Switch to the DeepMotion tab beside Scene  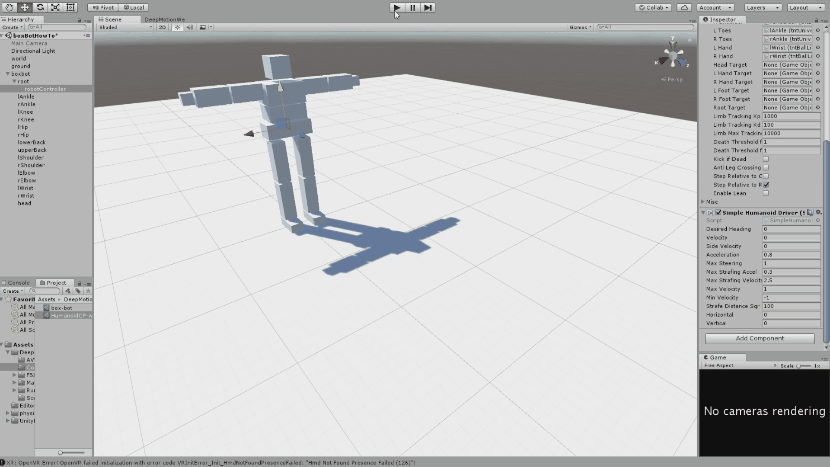(x=165, y=20)
